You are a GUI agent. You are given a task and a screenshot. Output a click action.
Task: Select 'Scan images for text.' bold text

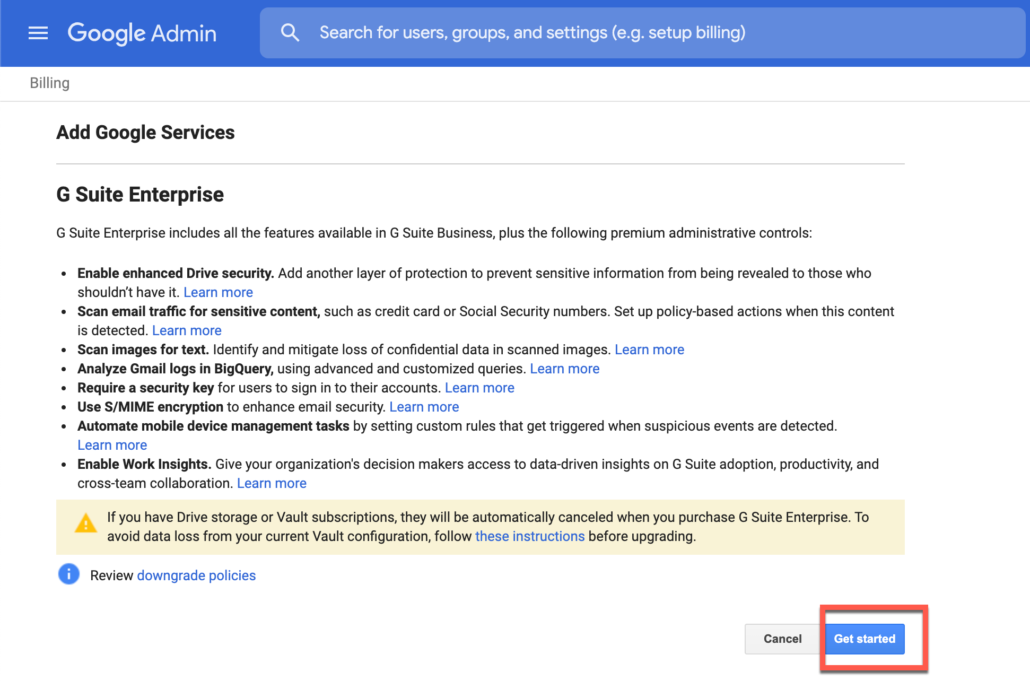point(143,349)
